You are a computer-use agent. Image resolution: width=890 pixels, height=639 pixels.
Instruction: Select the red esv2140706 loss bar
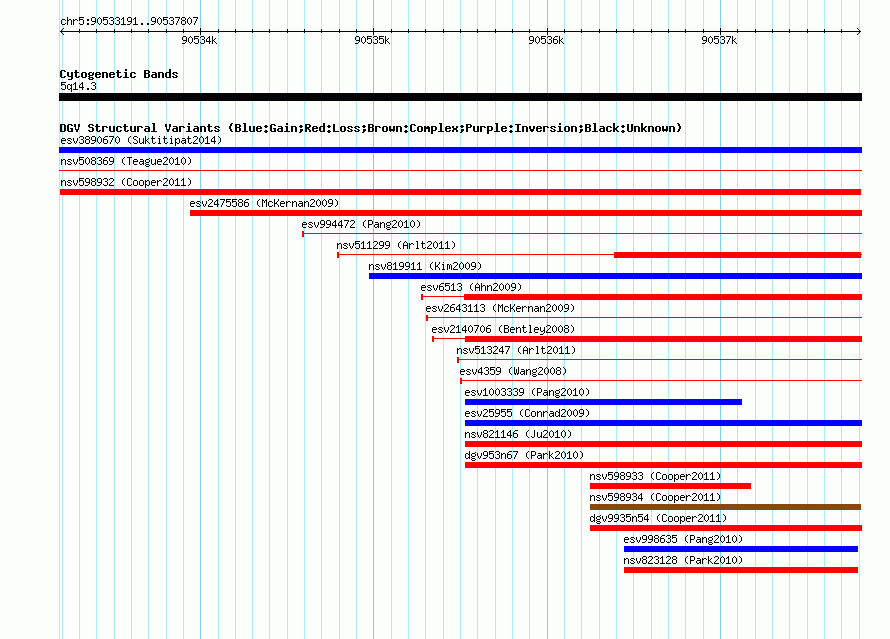[664, 339]
